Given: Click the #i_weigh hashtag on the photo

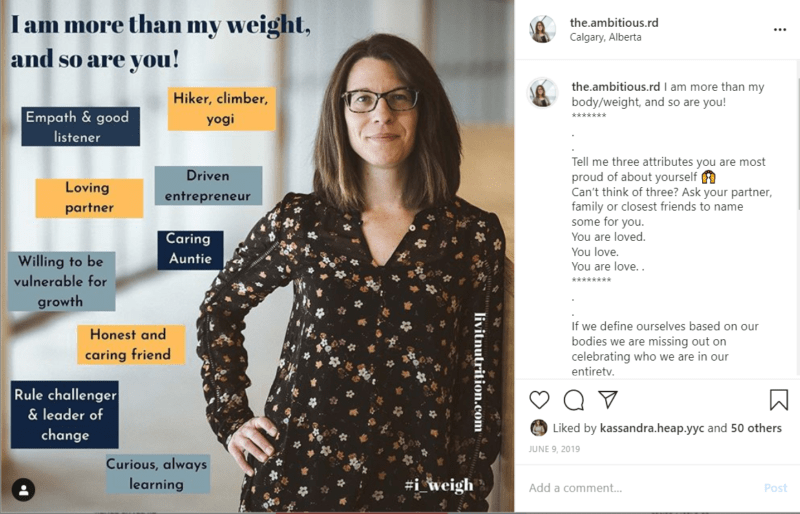Looking at the screenshot, I should [439, 484].
